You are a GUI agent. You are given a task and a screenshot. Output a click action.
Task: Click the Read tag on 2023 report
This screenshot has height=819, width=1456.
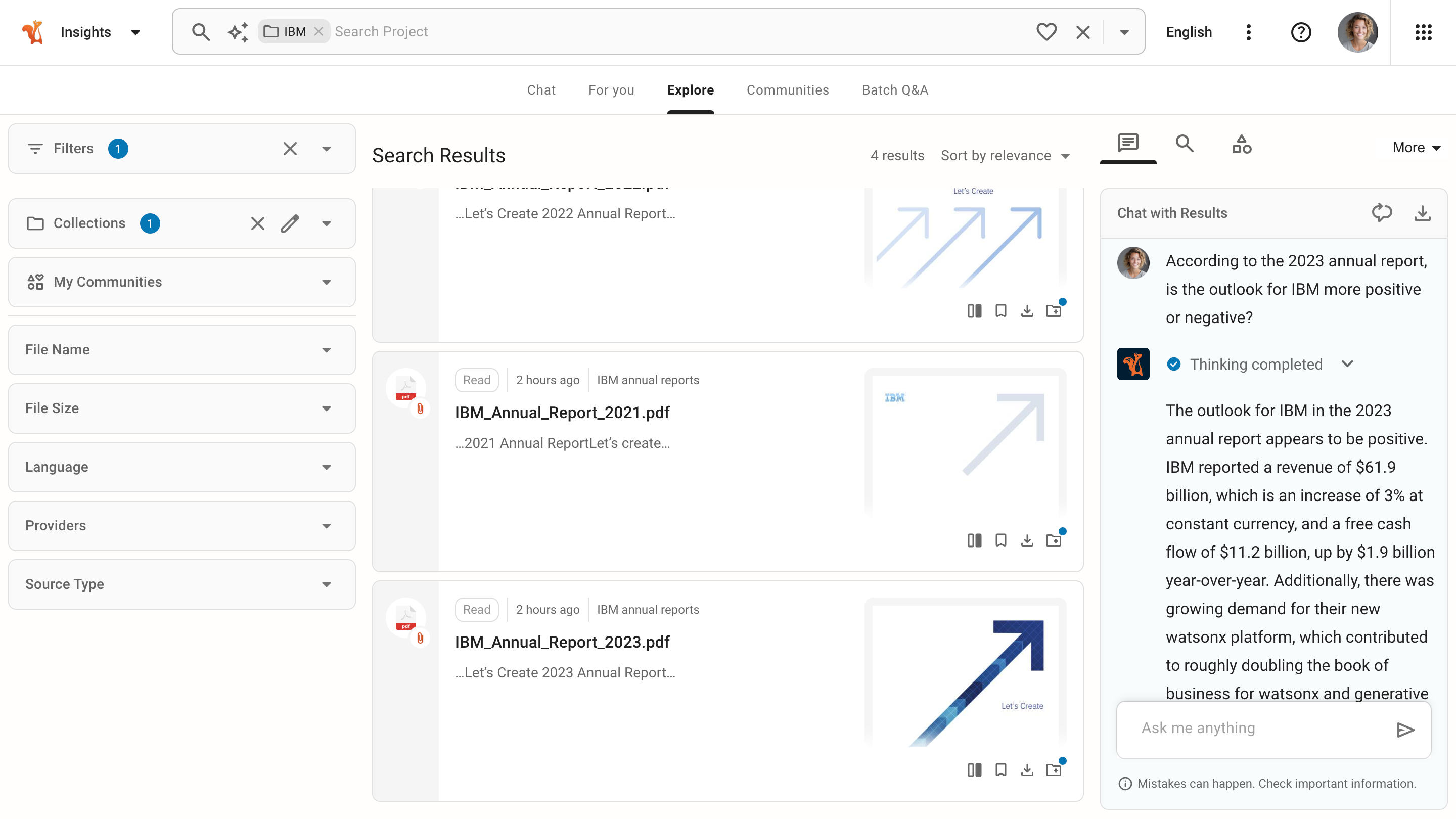coord(476,609)
